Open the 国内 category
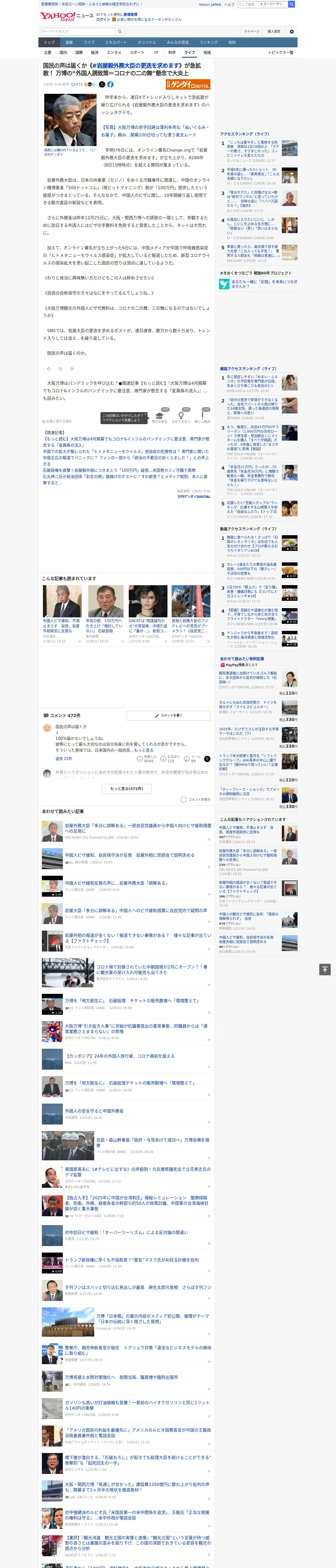The image size is (336, 1568). pos(63,52)
